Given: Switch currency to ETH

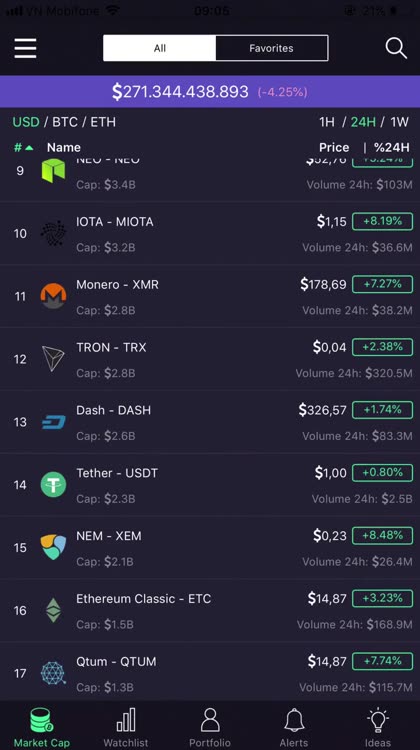Looking at the screenshot, I should point(103,122).
